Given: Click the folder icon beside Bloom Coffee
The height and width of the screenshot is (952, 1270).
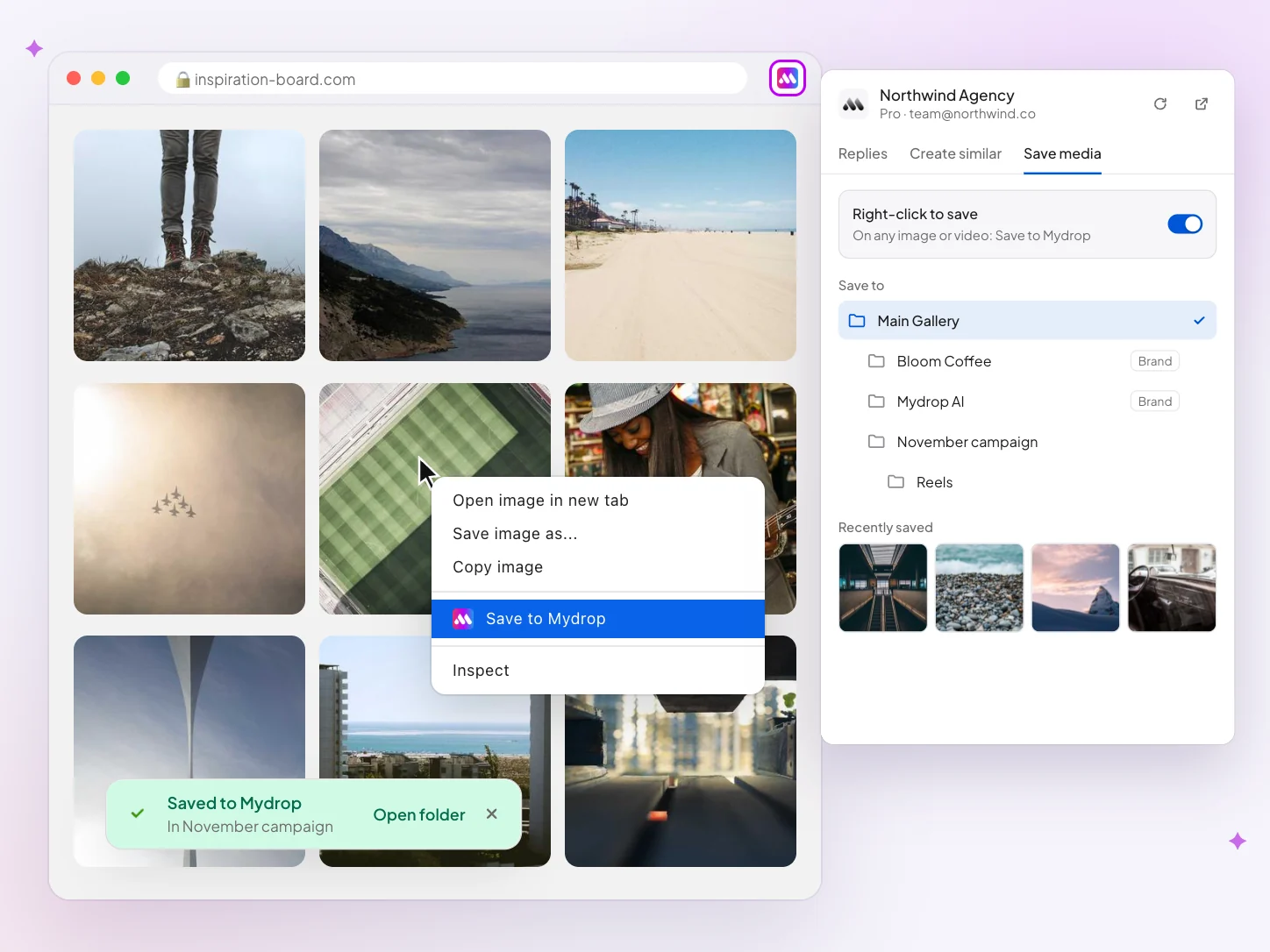Looking at the screenshot, I should tap(876, 361).
